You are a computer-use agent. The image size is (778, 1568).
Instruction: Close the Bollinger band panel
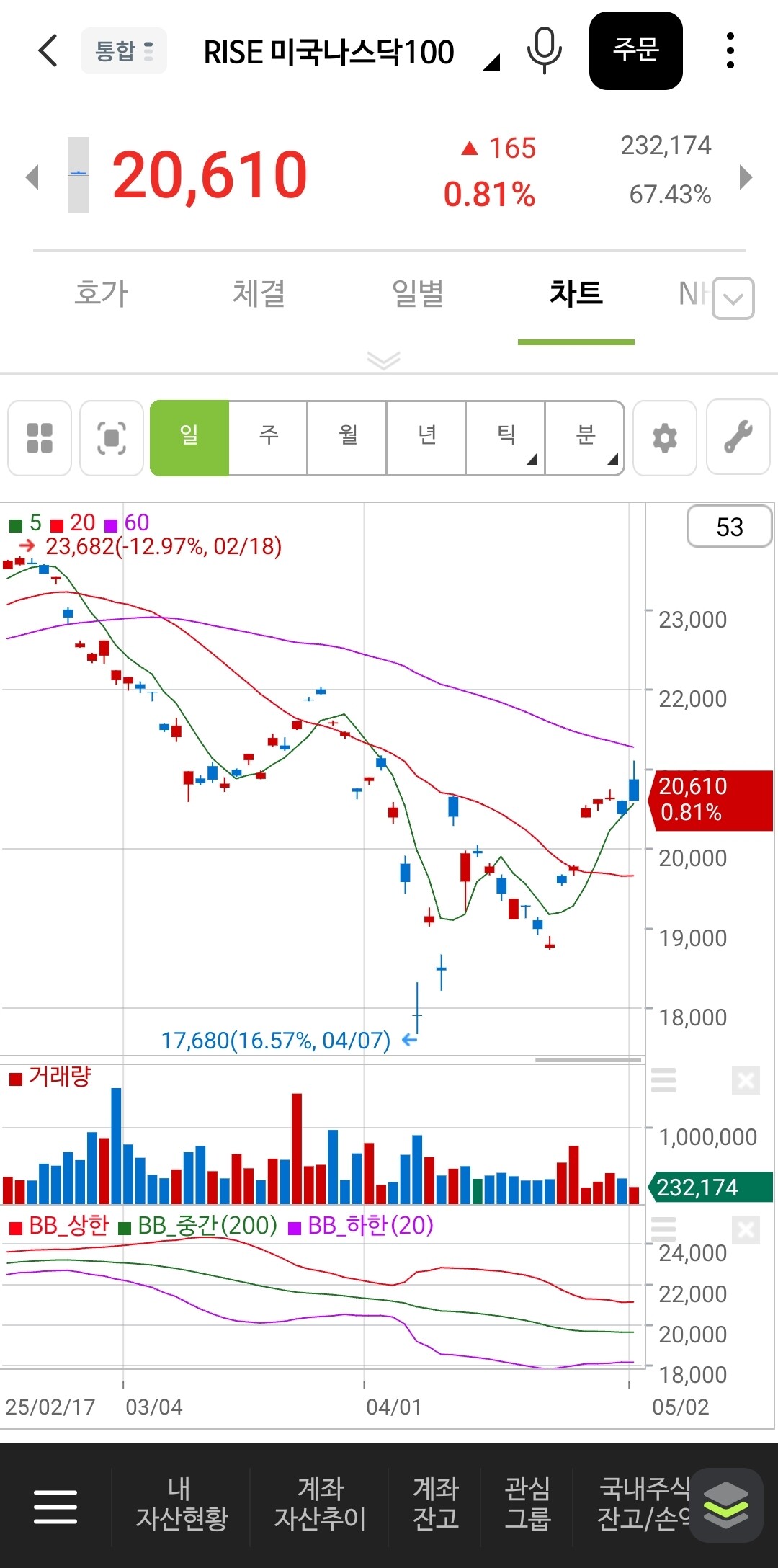746,1229
